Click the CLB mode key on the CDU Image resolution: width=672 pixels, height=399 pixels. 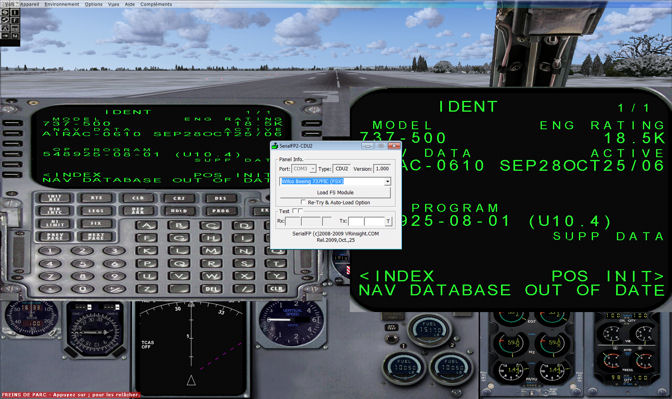pyautogui.click(x=138, y=198)
